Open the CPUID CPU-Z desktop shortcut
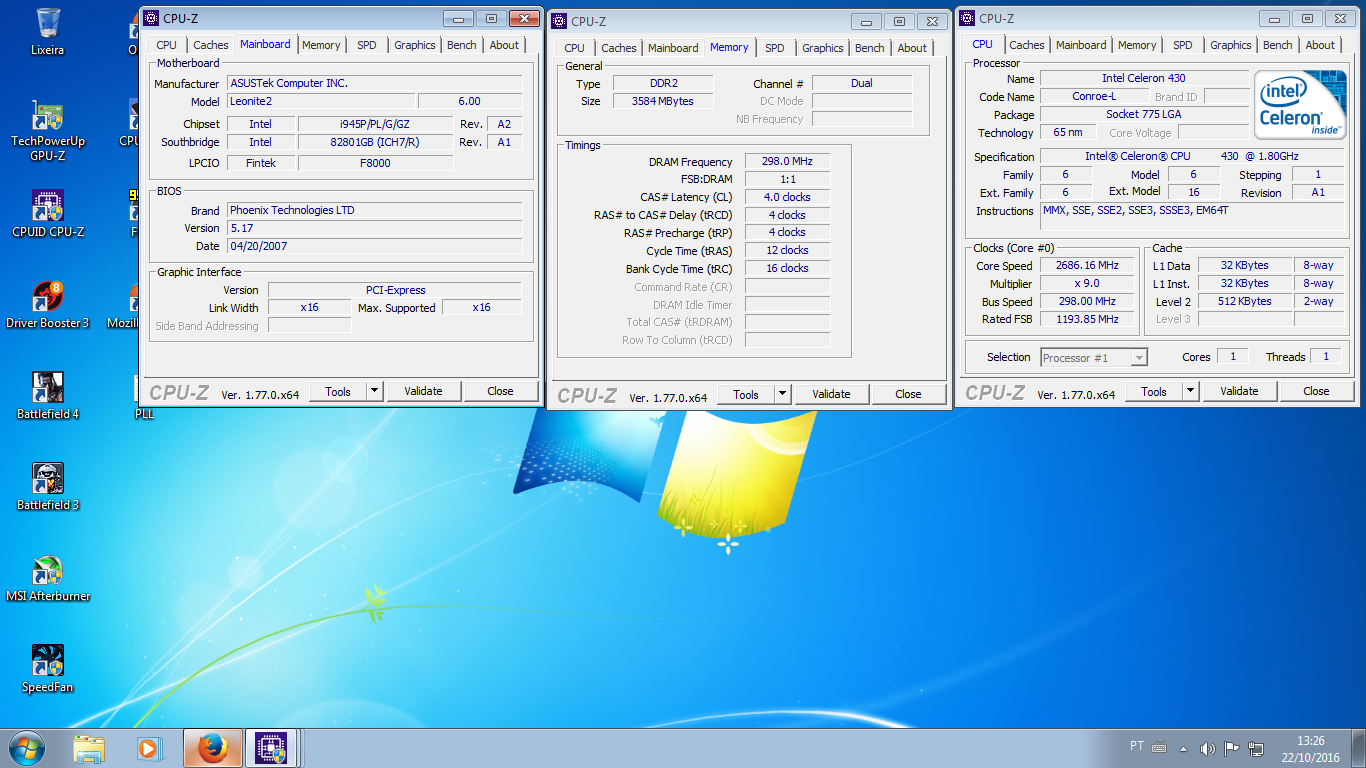This screenshot has height=768, width=1366. (x=47, y=215)
